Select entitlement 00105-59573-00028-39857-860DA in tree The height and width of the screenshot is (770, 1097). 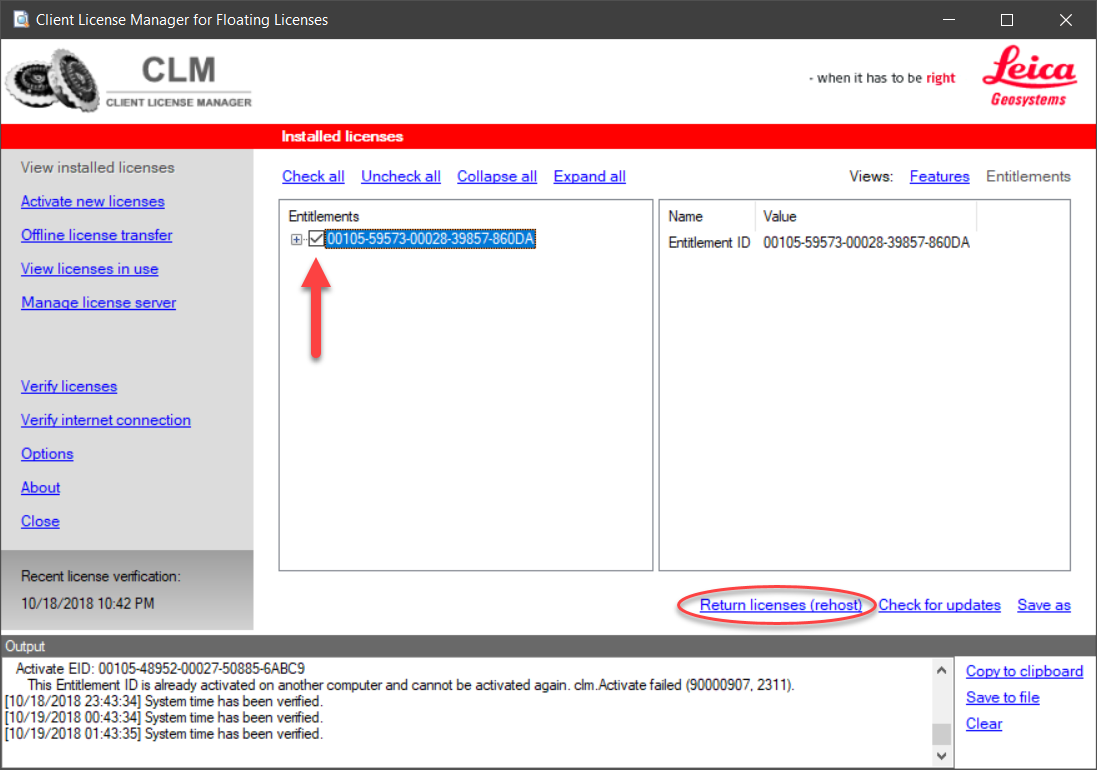(430, 239)
